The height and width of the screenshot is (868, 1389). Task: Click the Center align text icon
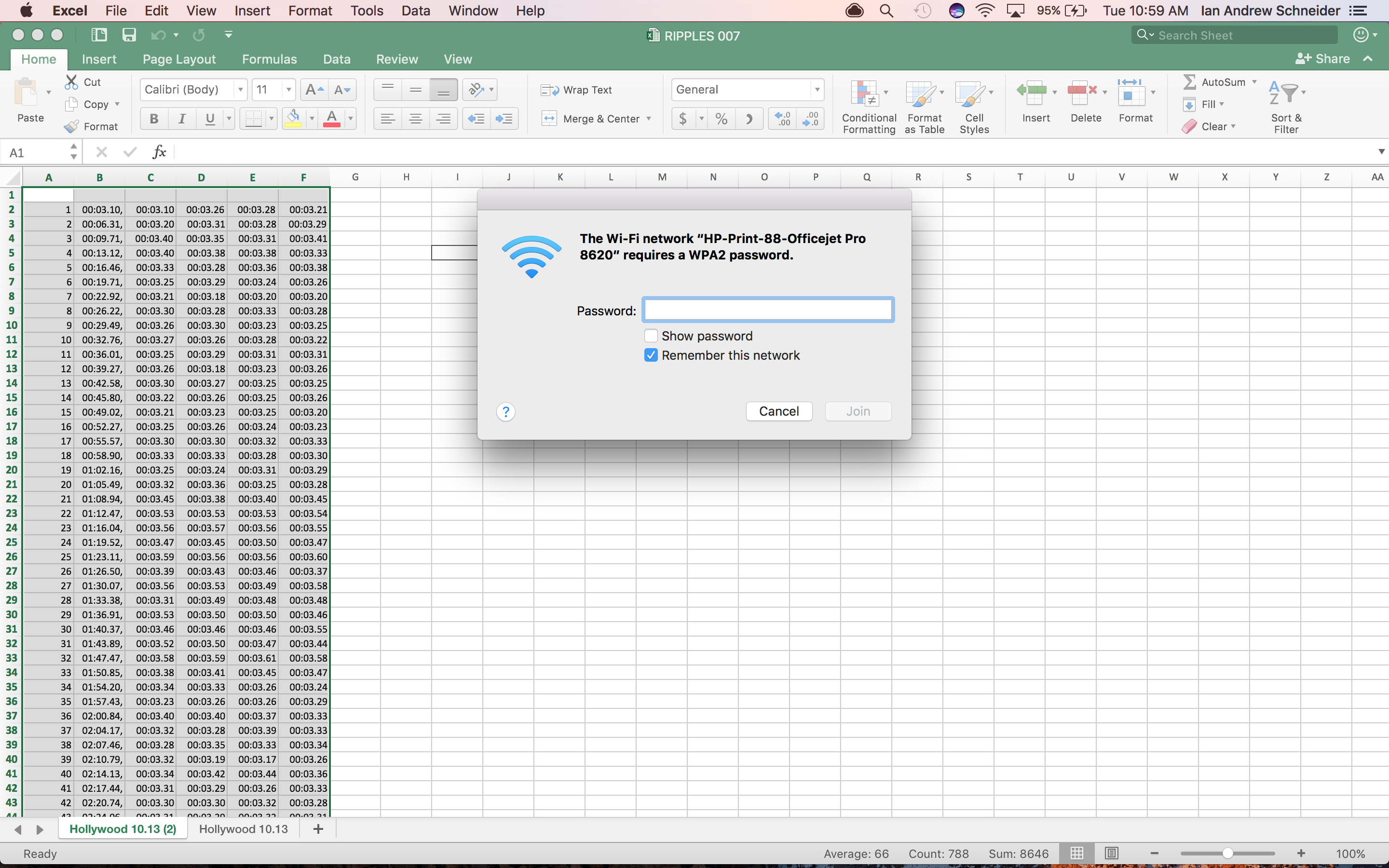click(416, 119)
